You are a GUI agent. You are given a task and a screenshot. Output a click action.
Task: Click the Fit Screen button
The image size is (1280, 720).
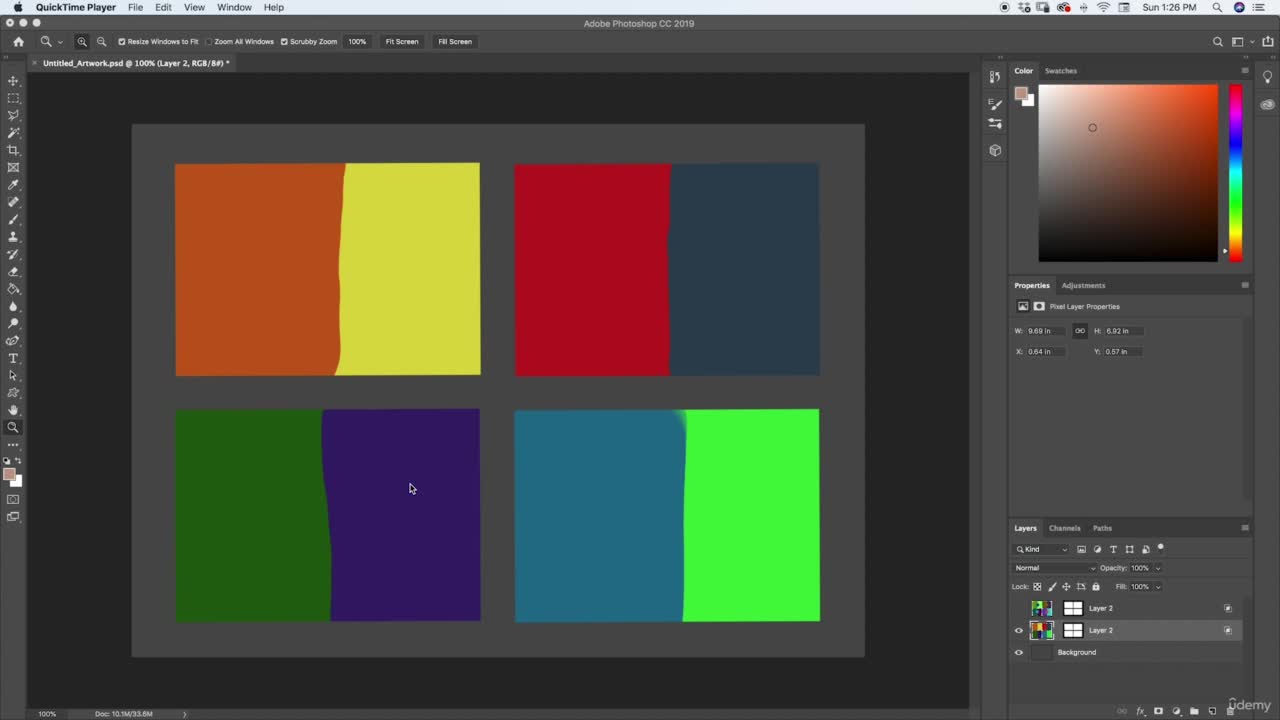point(402,42)
